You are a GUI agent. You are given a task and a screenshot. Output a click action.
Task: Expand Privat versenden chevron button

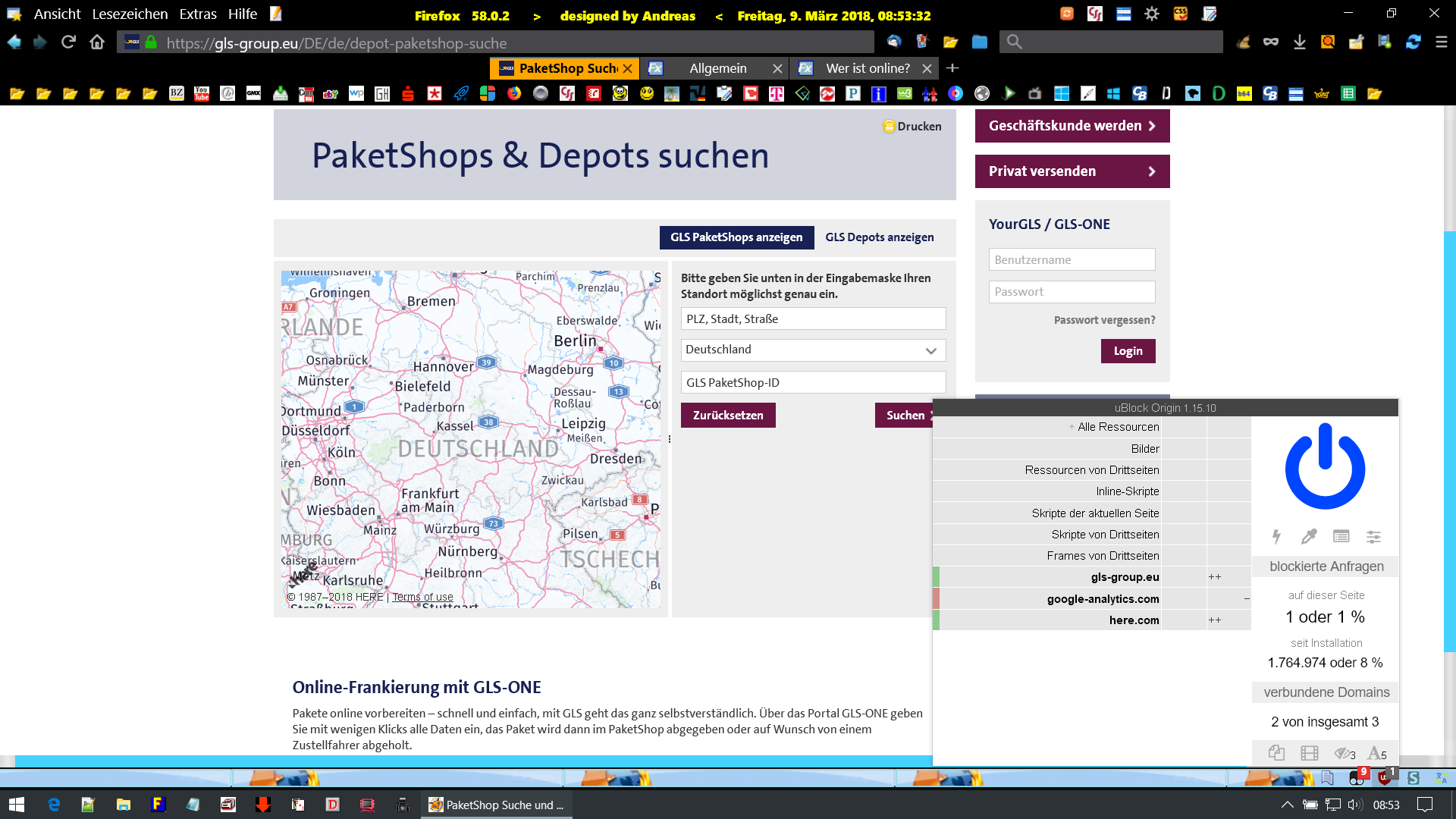1151,171
